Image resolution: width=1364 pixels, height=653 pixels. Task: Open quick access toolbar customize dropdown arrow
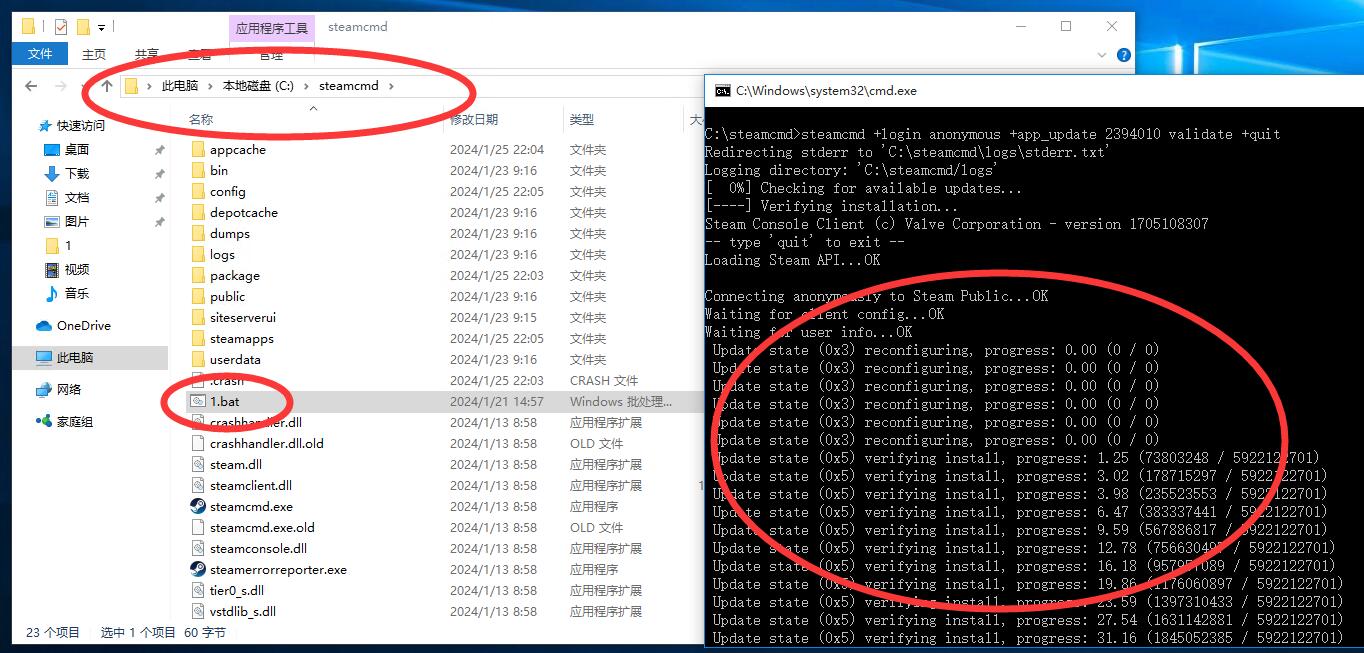102,27
